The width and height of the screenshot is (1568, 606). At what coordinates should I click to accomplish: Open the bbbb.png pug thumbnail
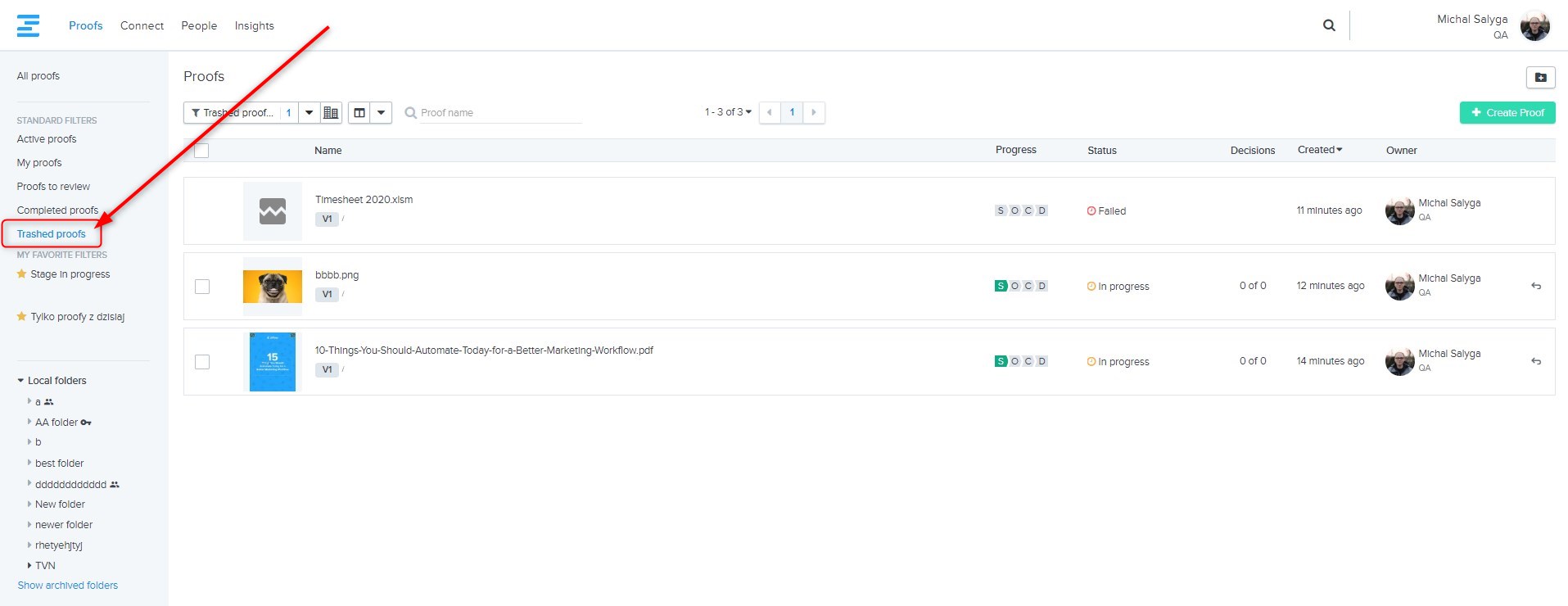click(273, 287)
